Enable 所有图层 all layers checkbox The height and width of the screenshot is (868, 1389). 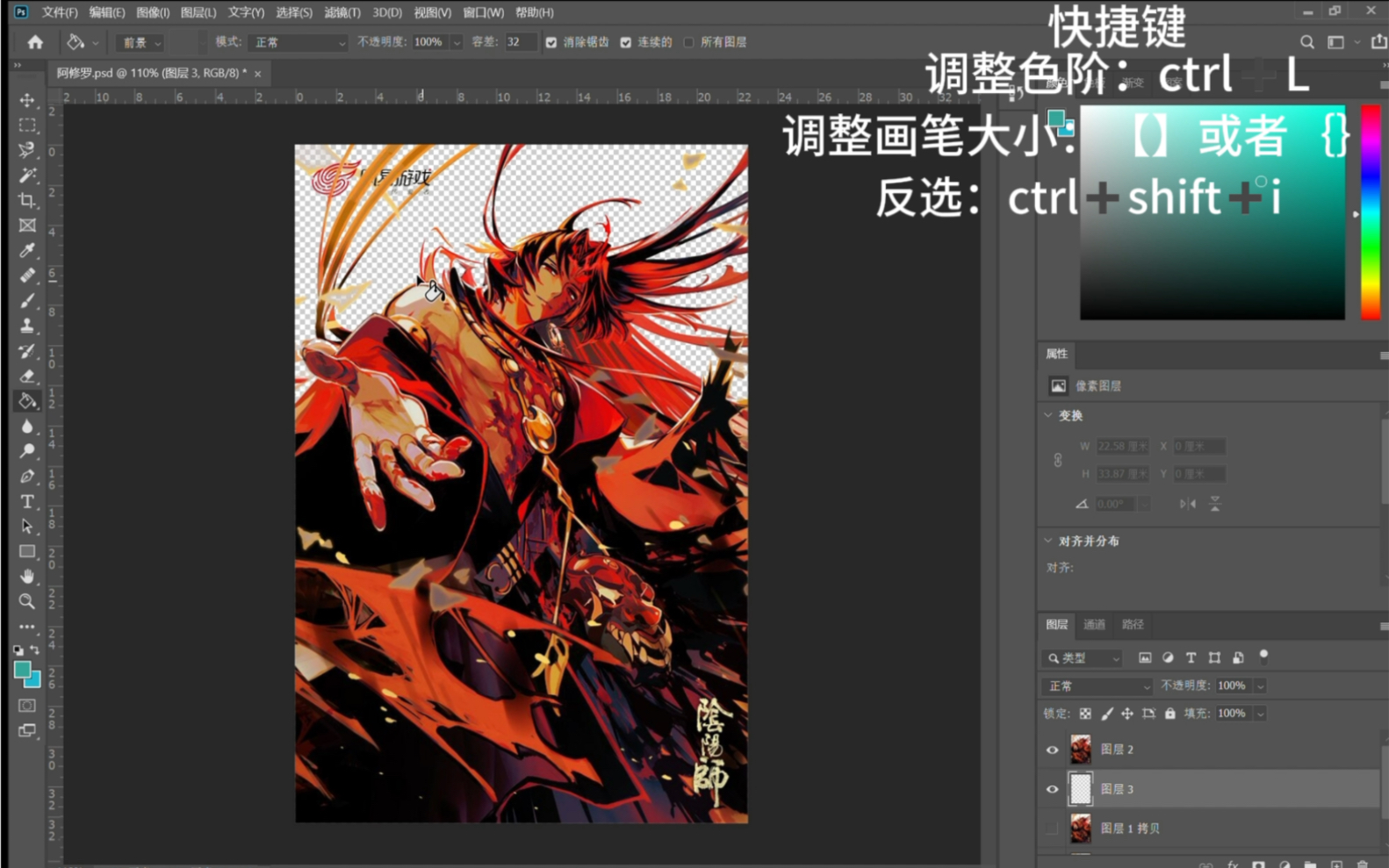click(x=689, y=42)
